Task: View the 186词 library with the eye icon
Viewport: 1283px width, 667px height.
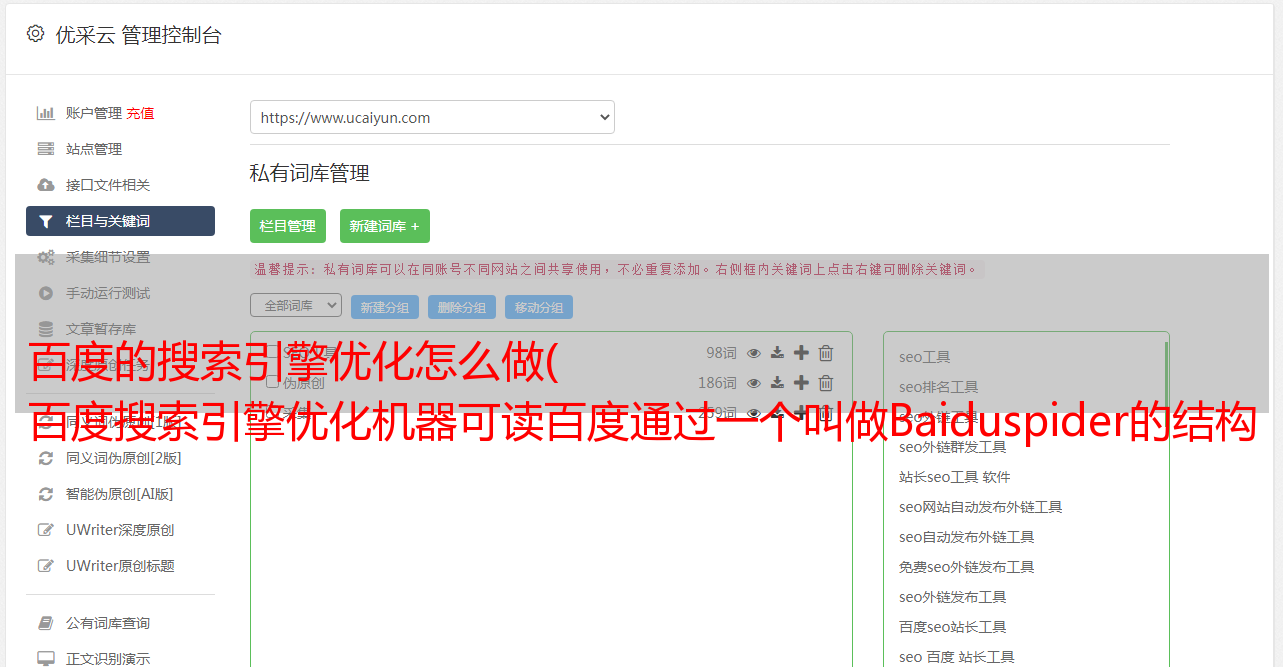Action: point(754,383)
